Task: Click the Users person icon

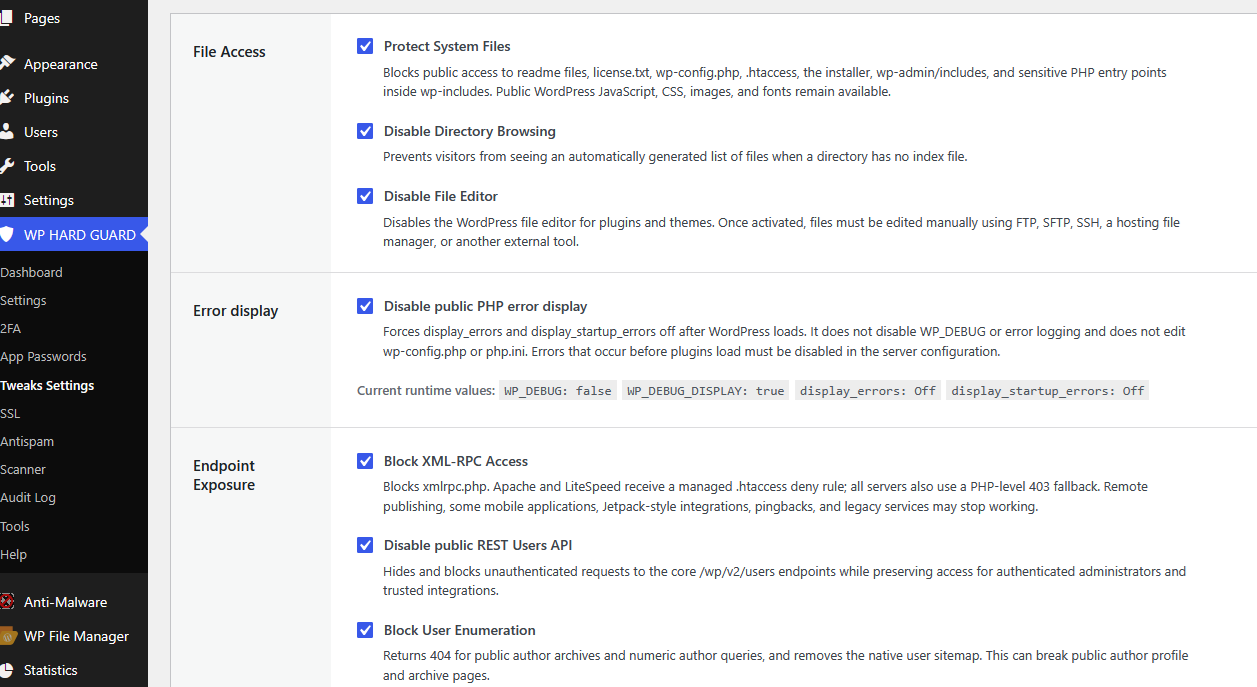Action: coord(6,132)
